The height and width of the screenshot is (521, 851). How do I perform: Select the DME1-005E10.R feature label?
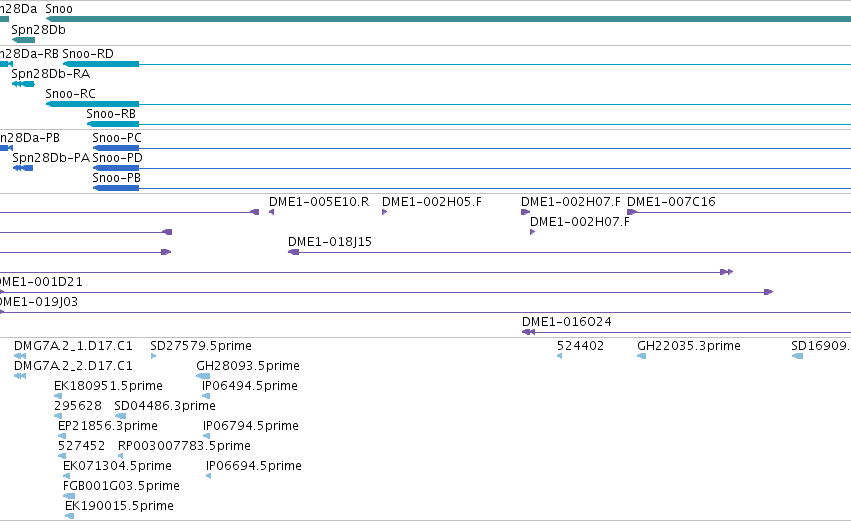coord(319,202)
